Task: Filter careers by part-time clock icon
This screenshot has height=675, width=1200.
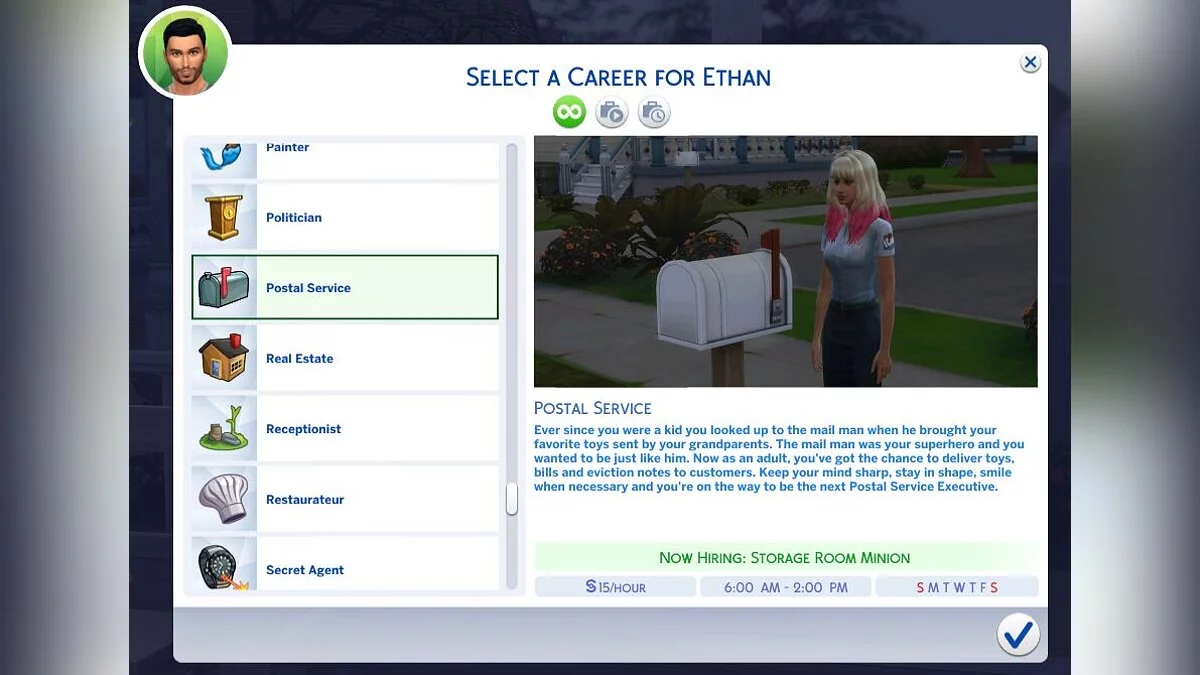Action: 654,112
